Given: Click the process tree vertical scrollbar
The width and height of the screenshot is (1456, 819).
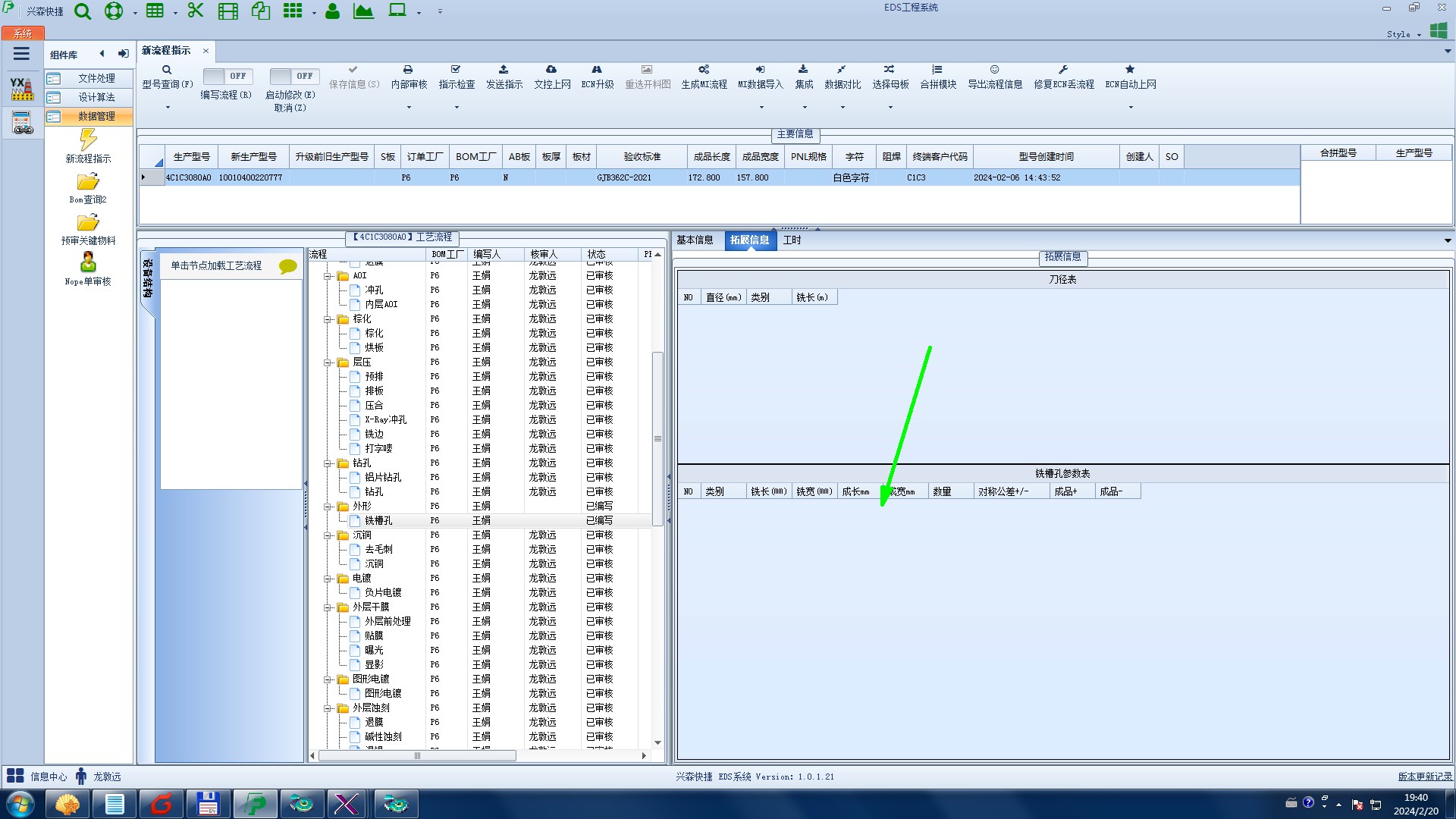Looking at the screenshot, I should tap(657, 438).
